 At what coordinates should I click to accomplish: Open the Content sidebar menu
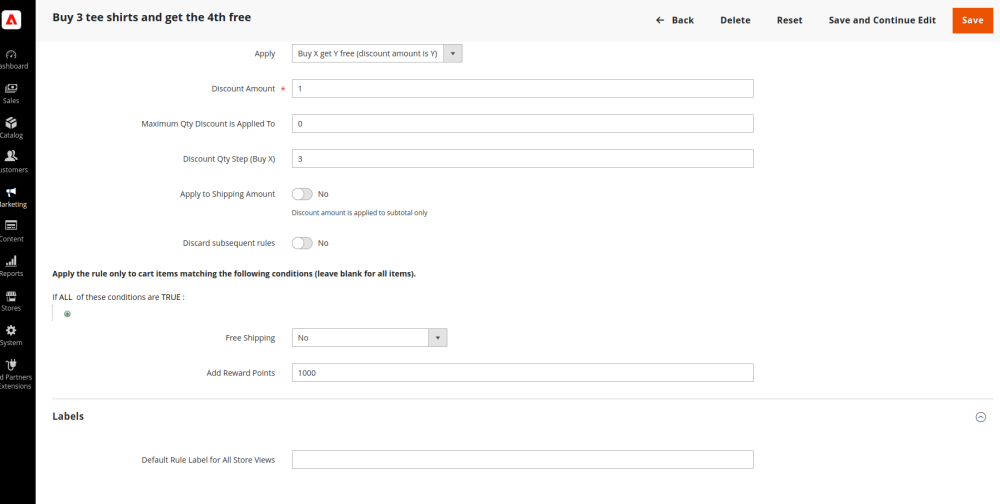[11, 230]
